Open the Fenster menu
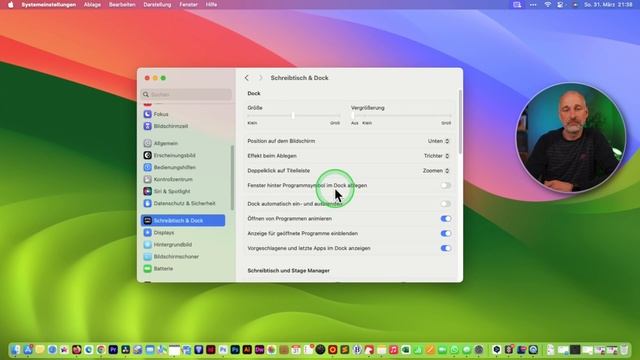This screenshot has width=640, height=360. click(188, 4)
